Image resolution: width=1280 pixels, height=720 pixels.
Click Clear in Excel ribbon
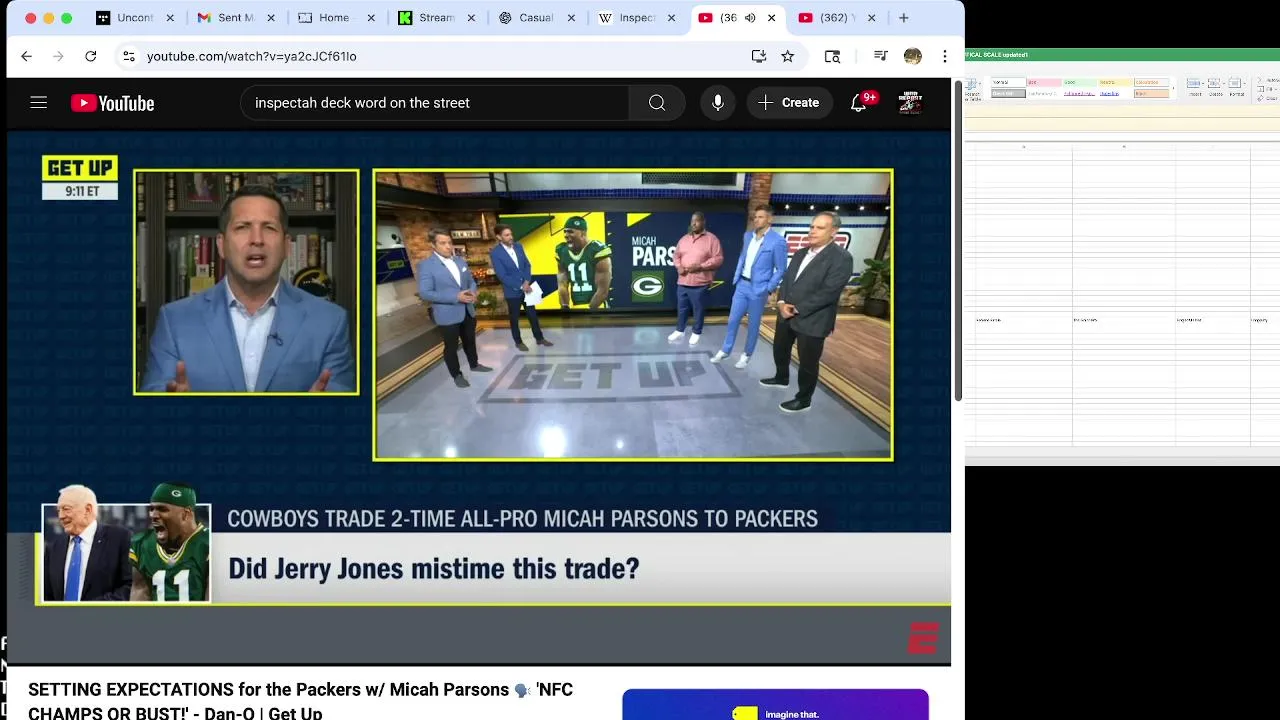[1266, 98]
